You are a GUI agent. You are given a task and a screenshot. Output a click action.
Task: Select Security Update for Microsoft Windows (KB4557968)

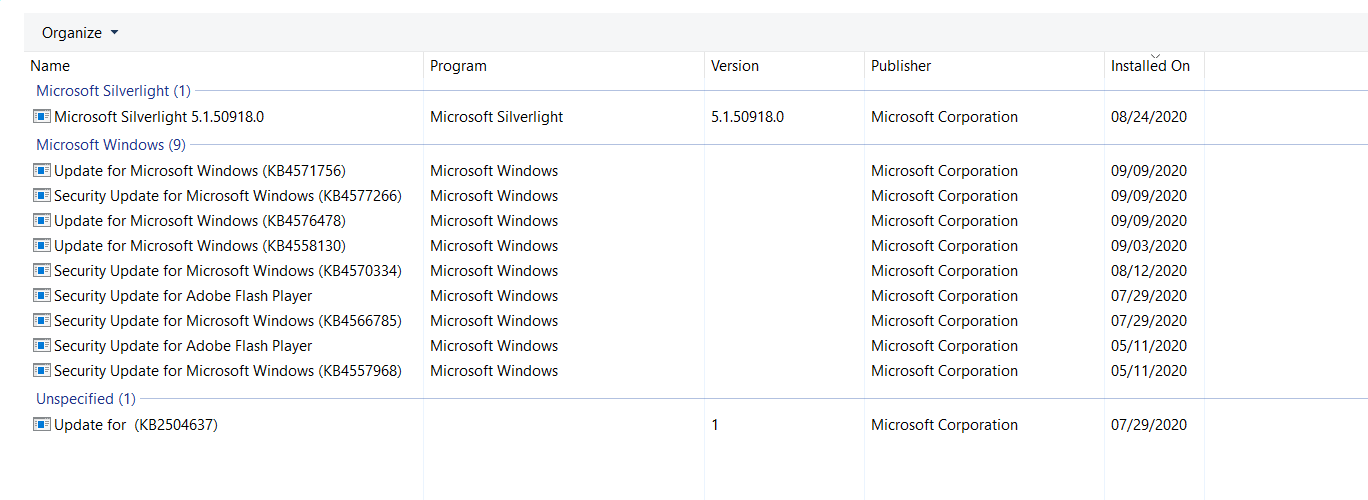pos(228,371)
